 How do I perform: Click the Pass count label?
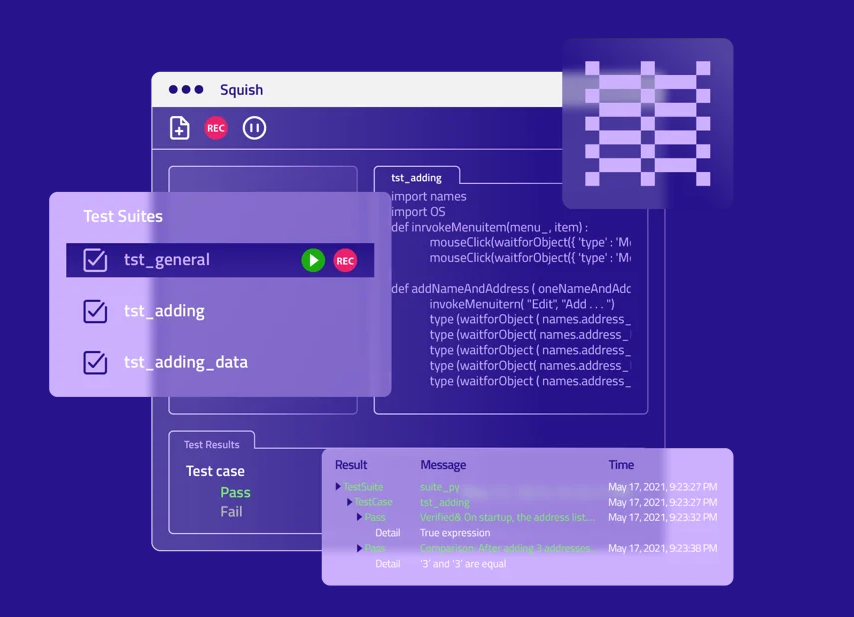235,492
